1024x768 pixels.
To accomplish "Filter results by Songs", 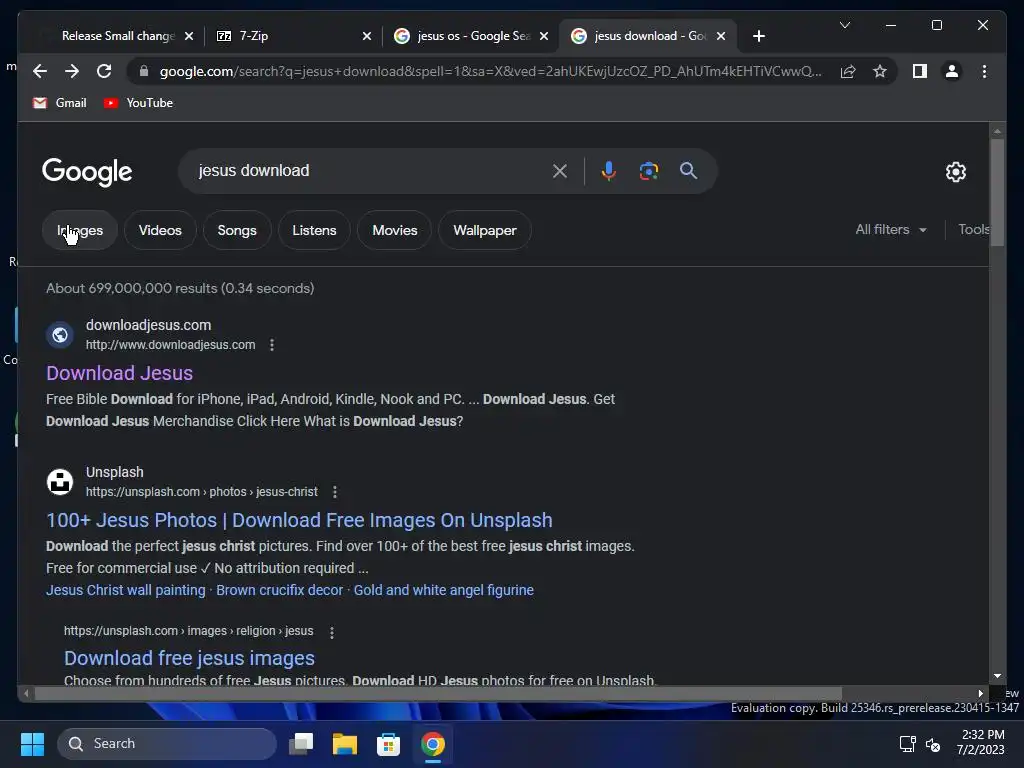I will 237,231.
